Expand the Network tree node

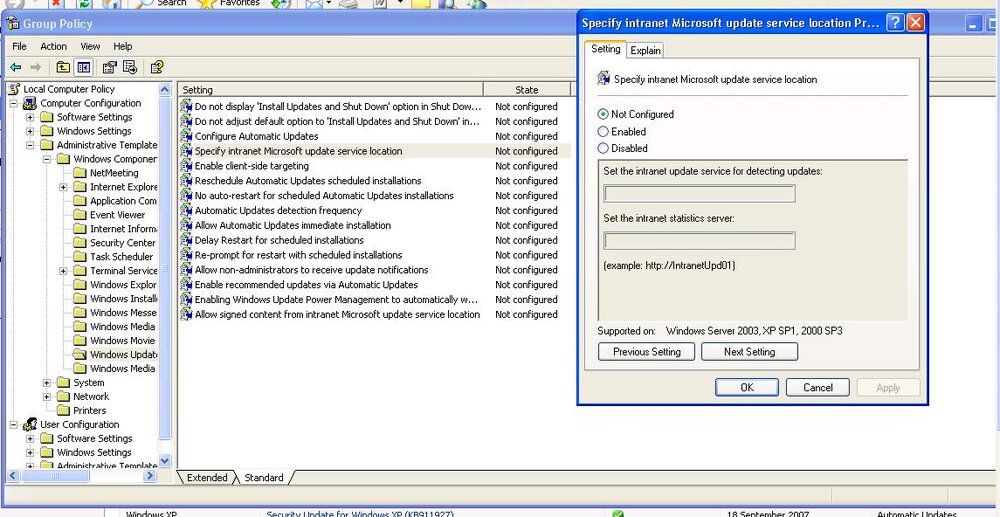pyautogui.click(x=47, y=397)
